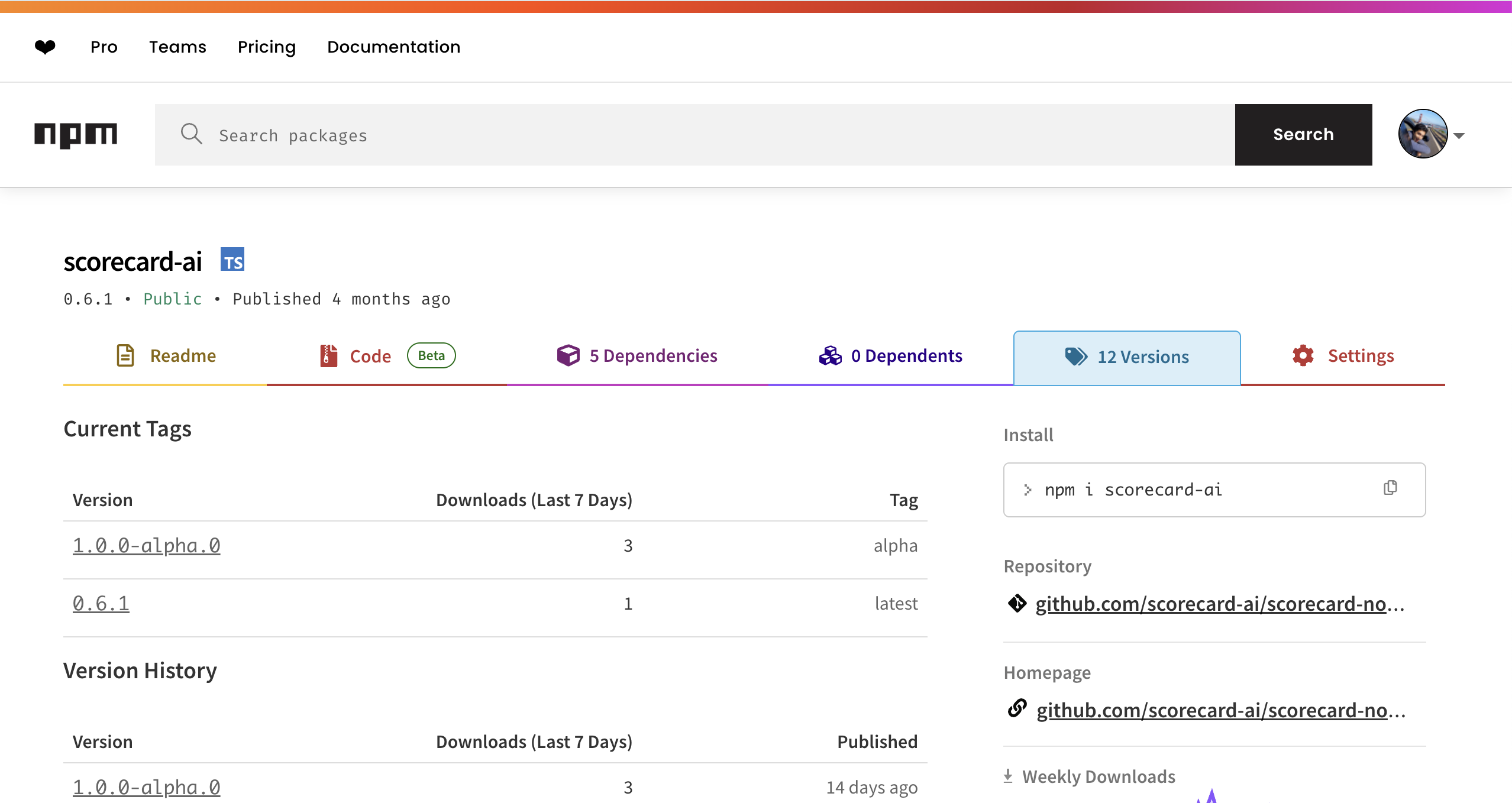The image size is (1512, 803).
Task: Click the magnifying glass search icon
Action: click(191, 134)
